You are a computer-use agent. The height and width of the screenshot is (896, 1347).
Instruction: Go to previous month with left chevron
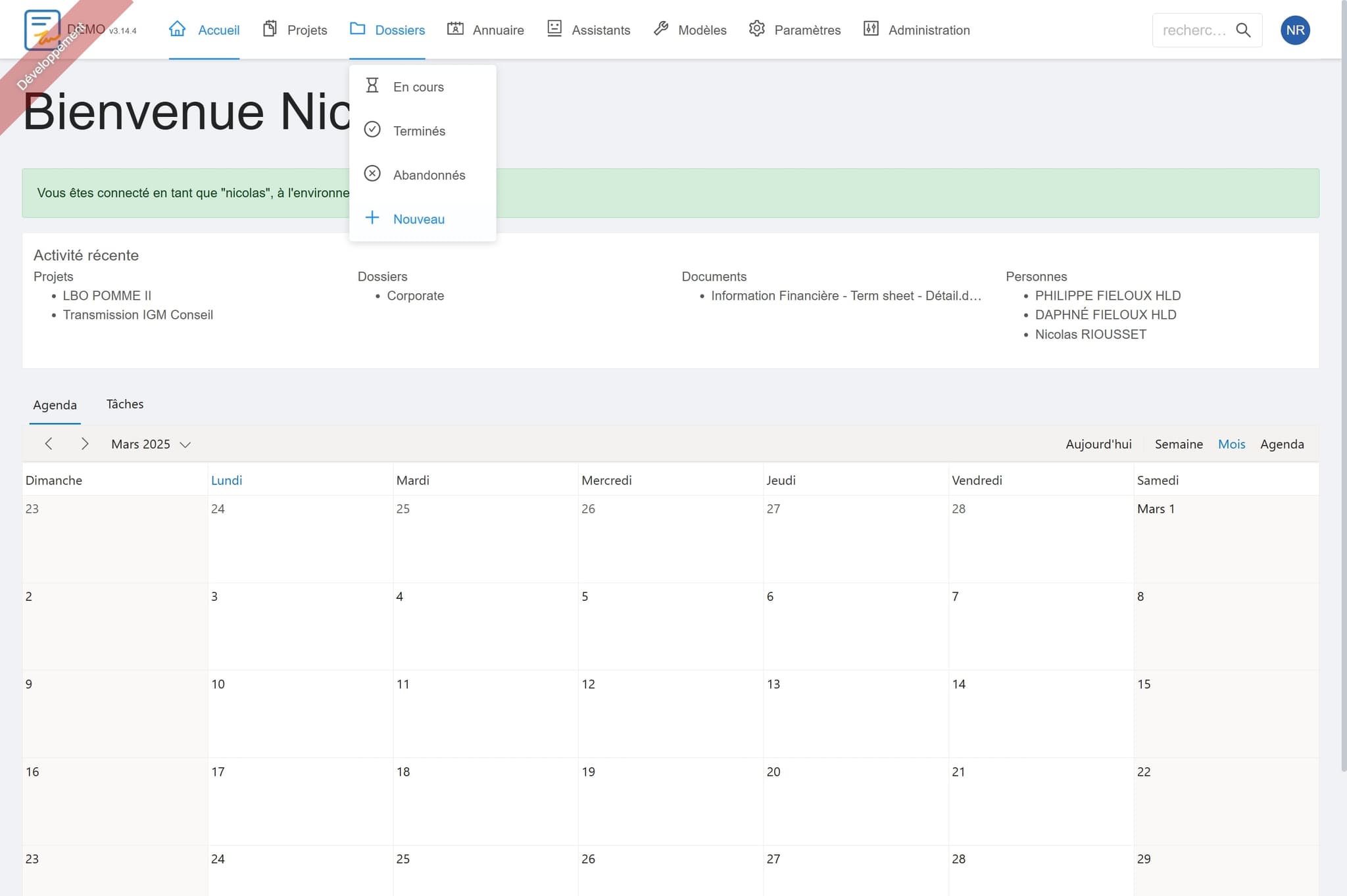(49, 444)
